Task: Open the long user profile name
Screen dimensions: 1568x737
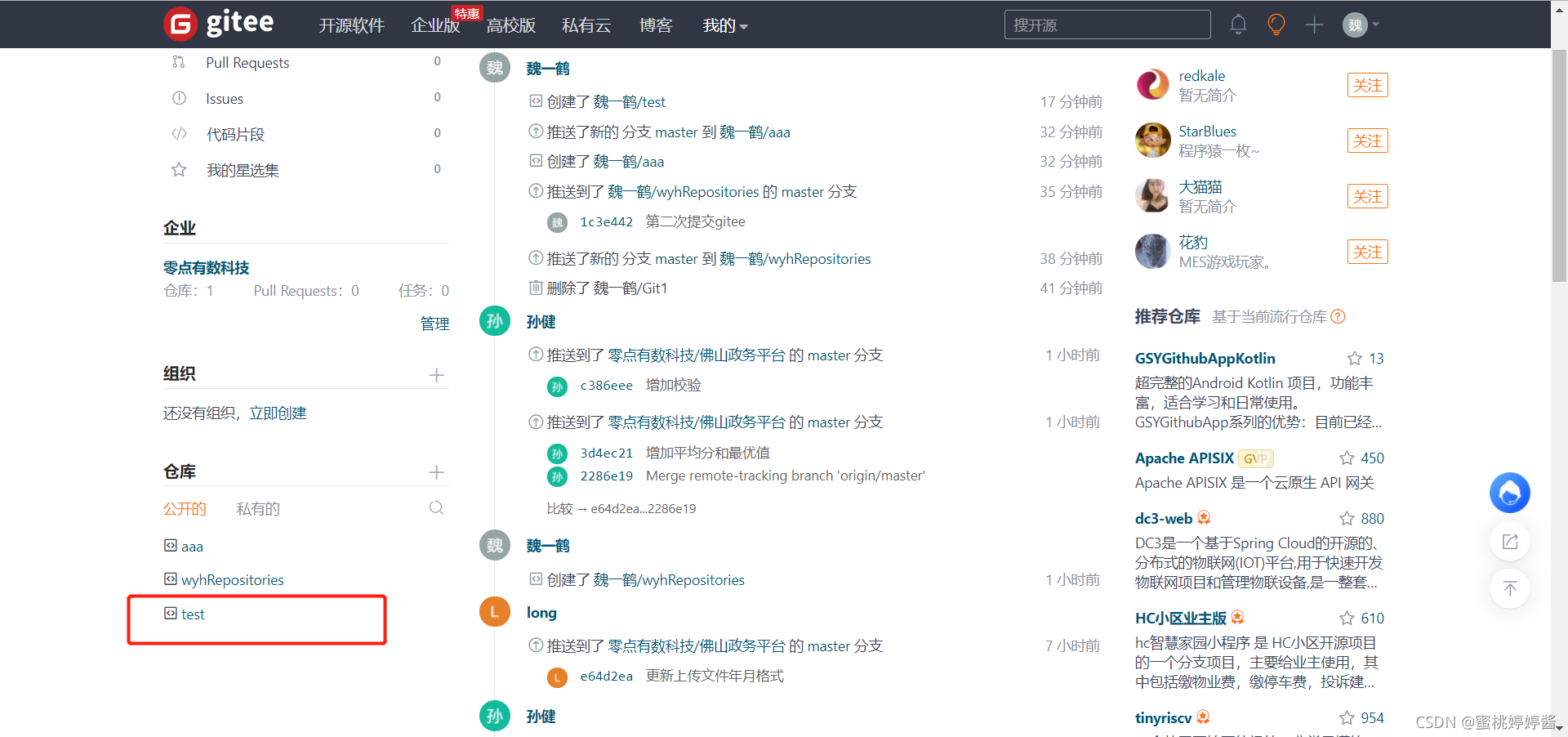Action: [x=541, y=613]
